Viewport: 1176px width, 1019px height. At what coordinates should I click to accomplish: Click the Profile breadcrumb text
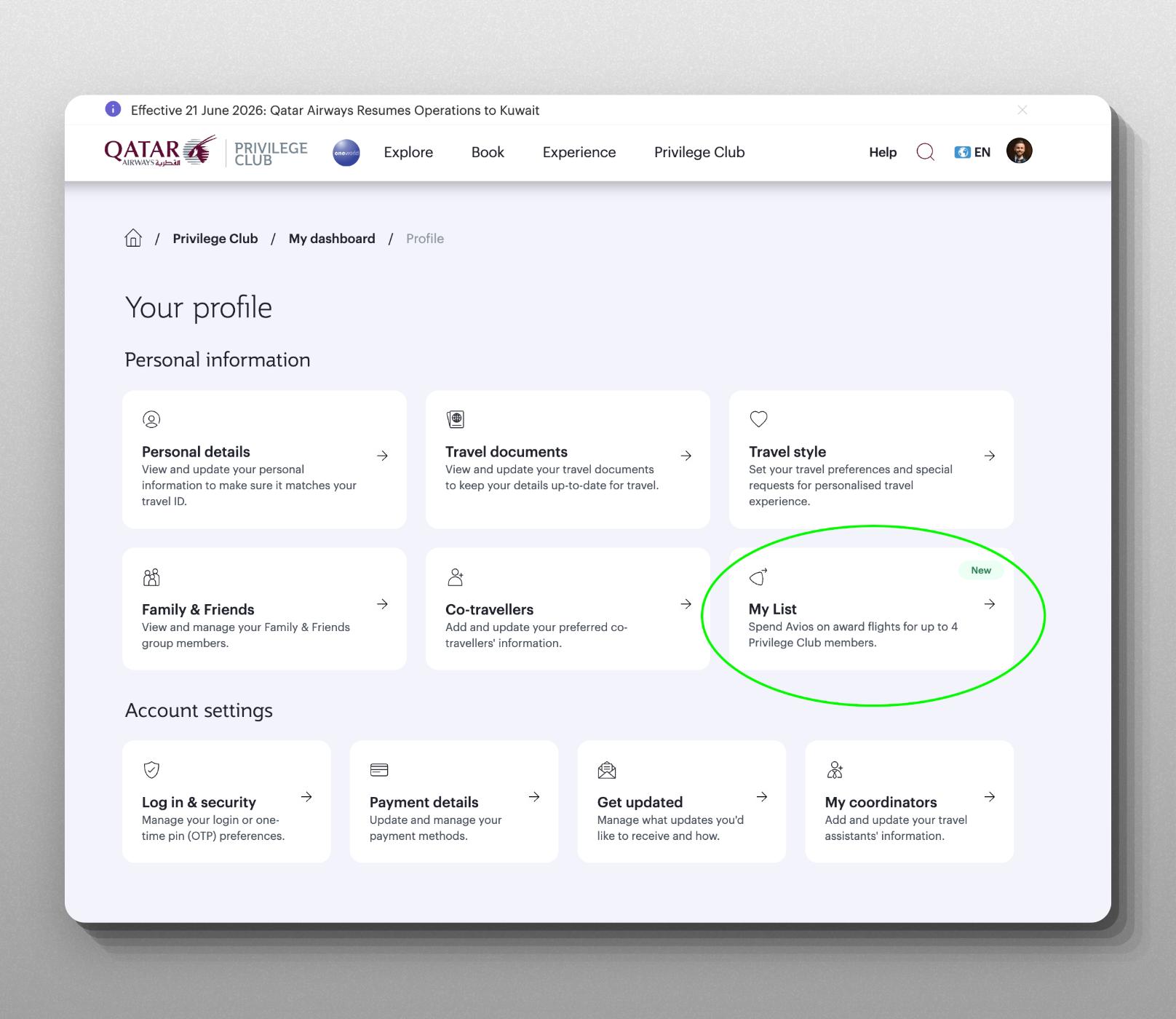click(x=425, y=239)
